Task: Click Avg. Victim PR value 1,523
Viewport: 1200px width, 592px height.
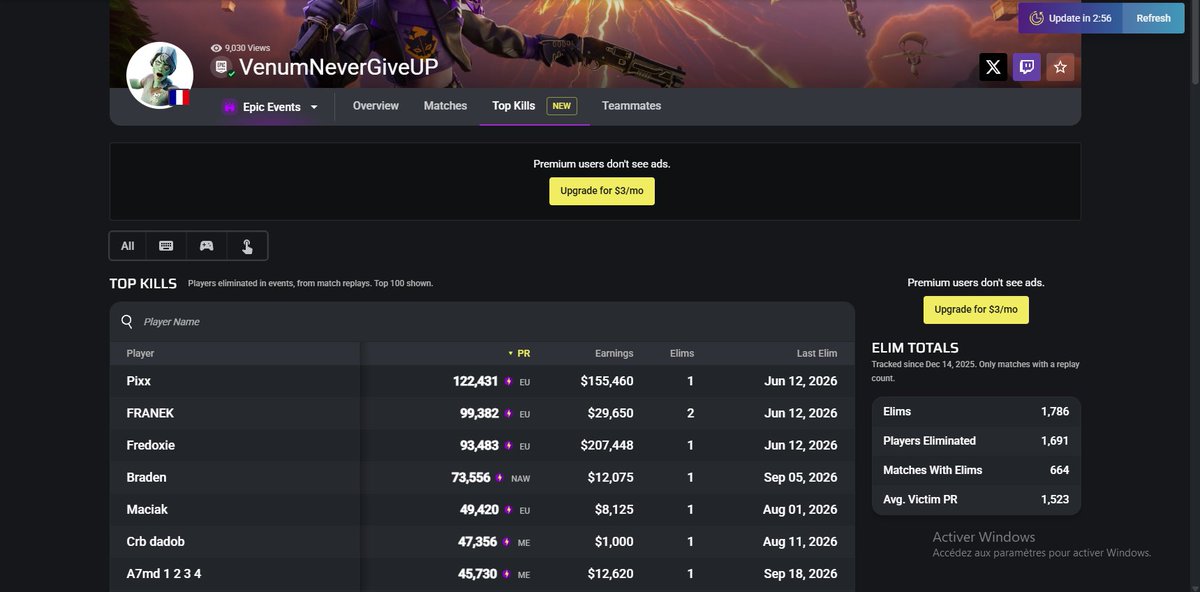Action: coord(1055,499)
